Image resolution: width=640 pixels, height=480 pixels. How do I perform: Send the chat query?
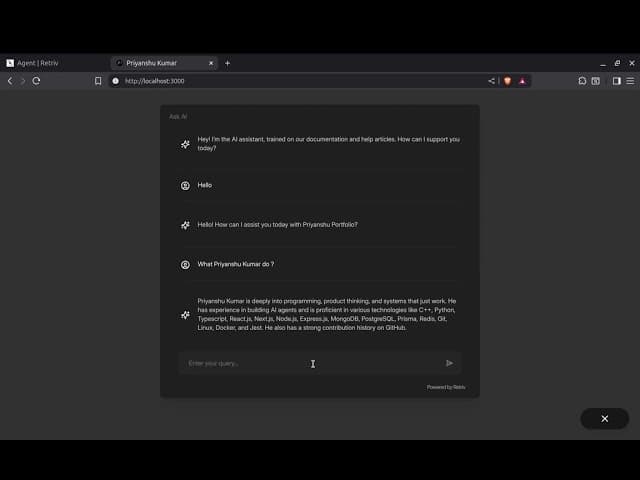click(449, 363)
